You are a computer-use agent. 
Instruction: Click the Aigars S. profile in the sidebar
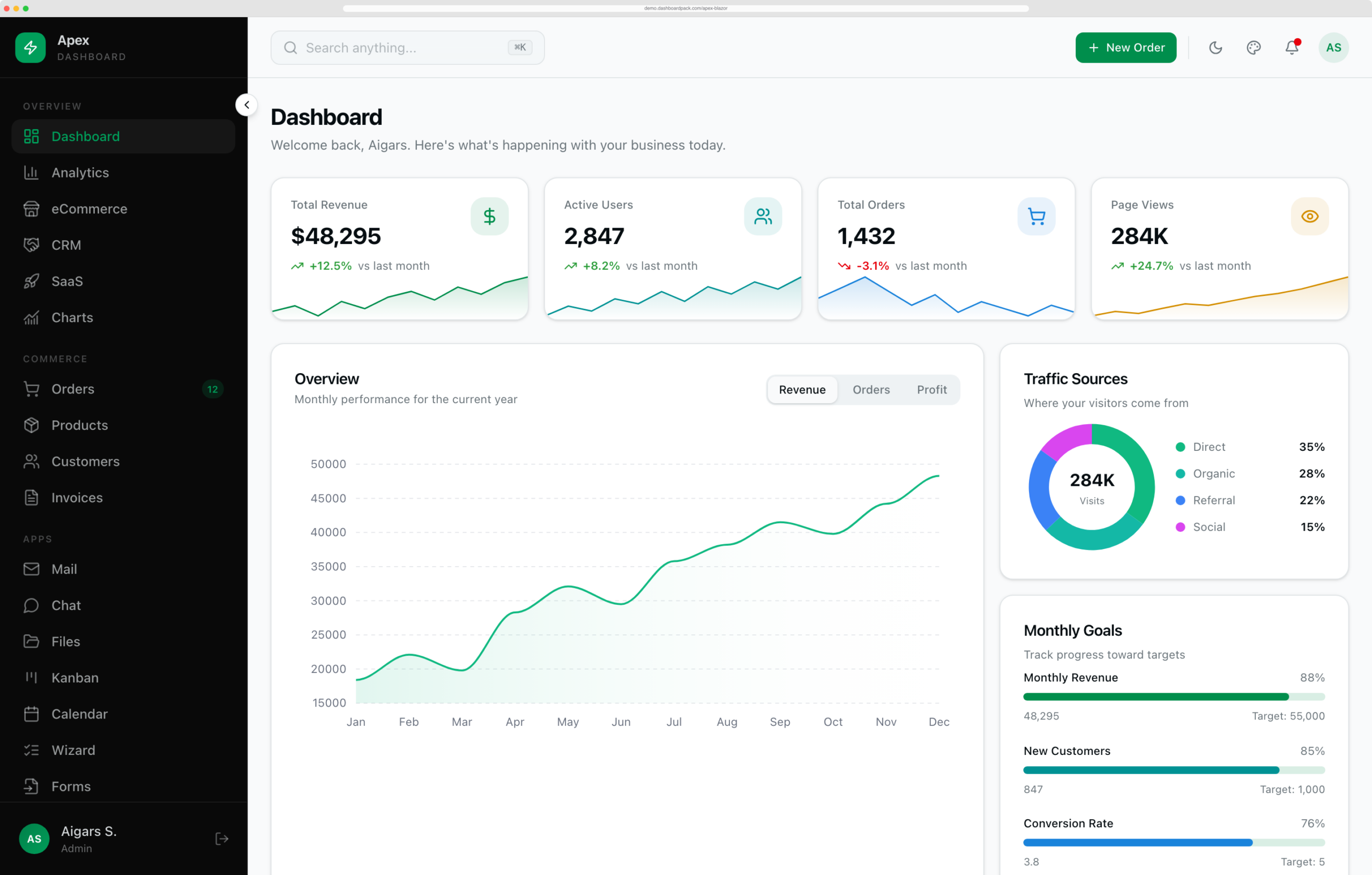69,839
